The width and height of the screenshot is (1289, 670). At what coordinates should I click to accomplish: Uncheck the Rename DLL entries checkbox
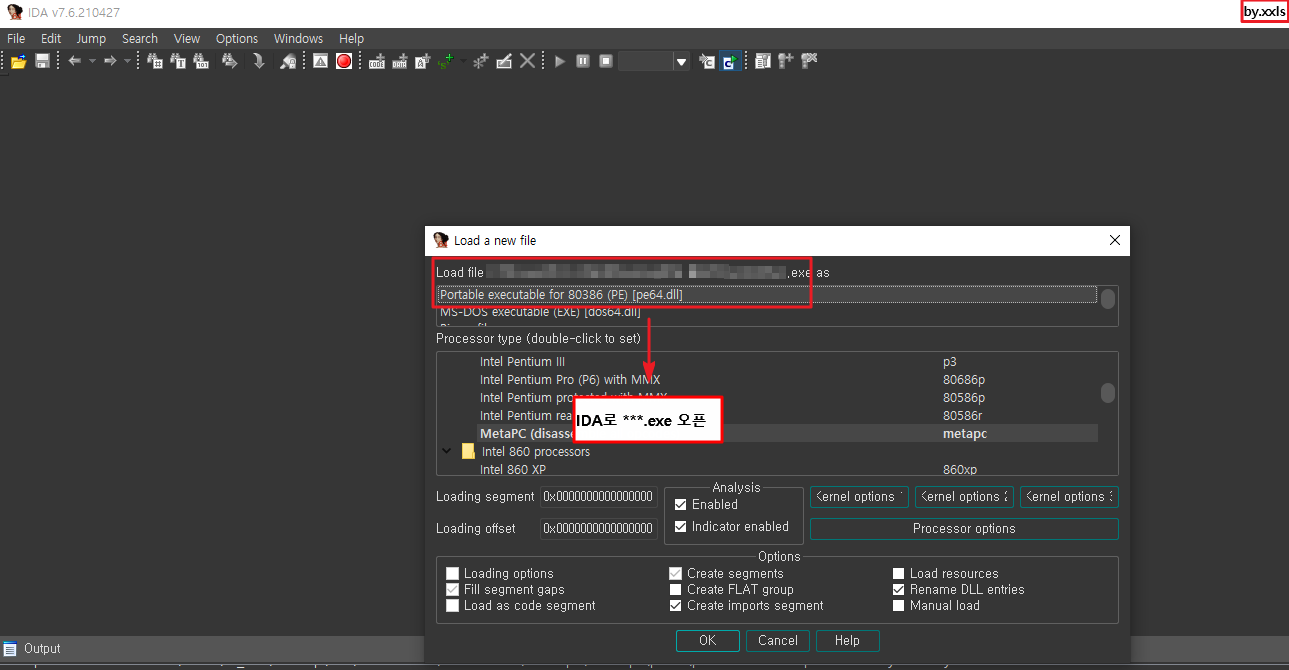(899, 590)
